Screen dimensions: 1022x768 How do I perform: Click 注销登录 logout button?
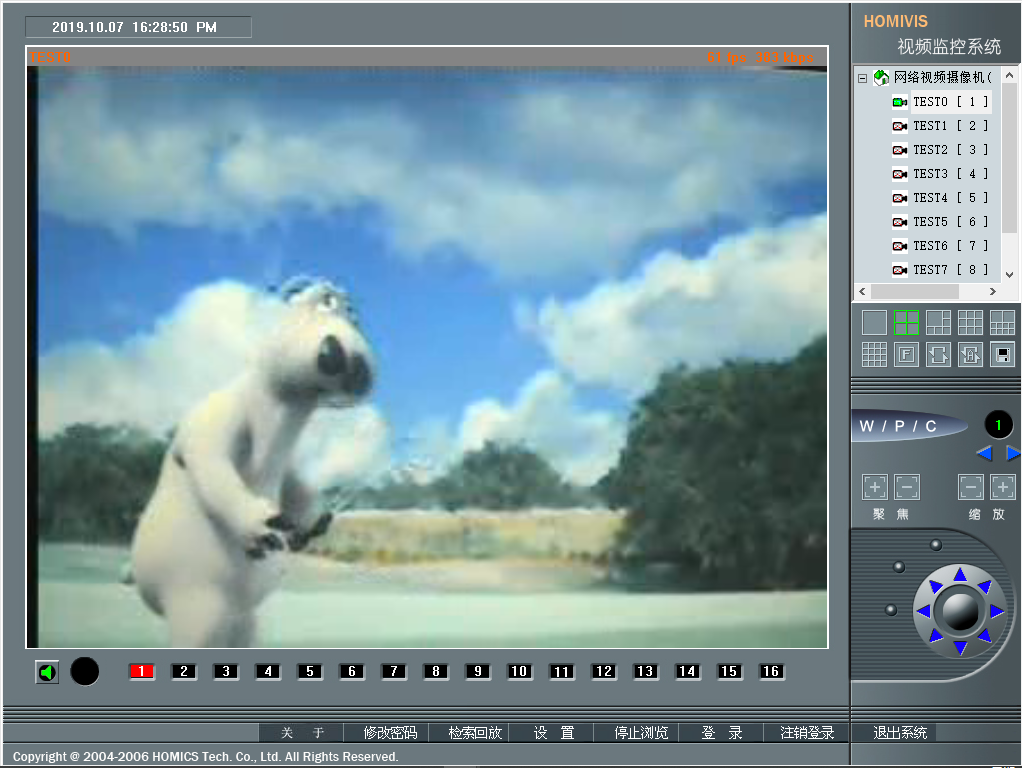(x=807, y=733)
